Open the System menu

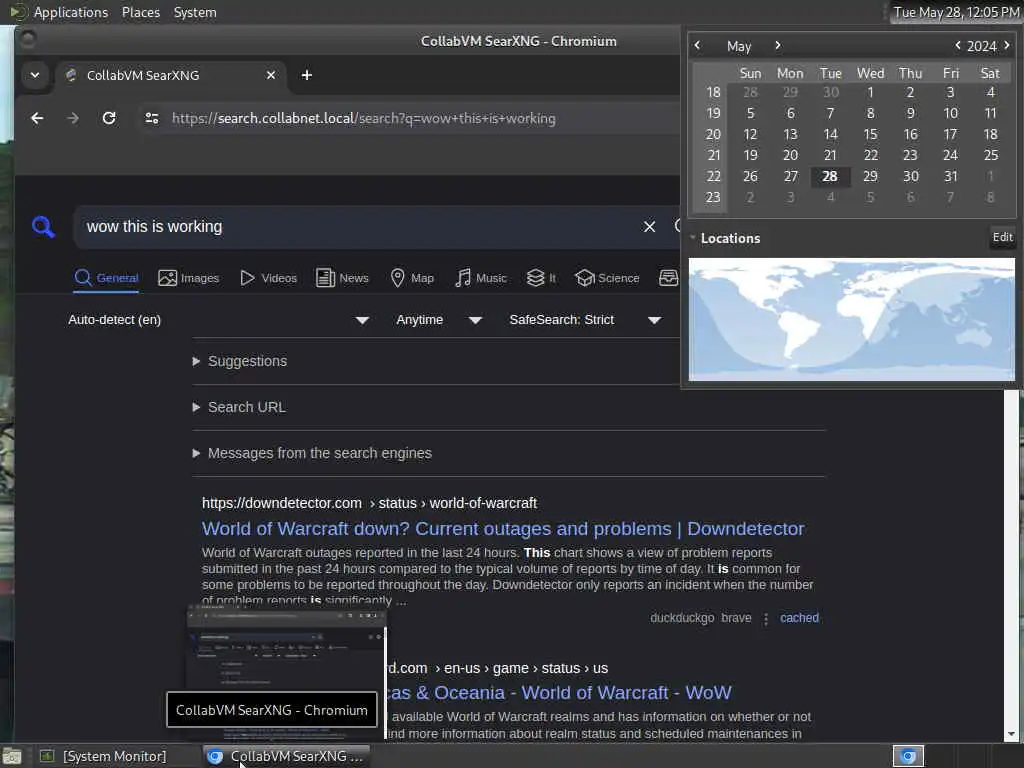(x=195, y=12)
